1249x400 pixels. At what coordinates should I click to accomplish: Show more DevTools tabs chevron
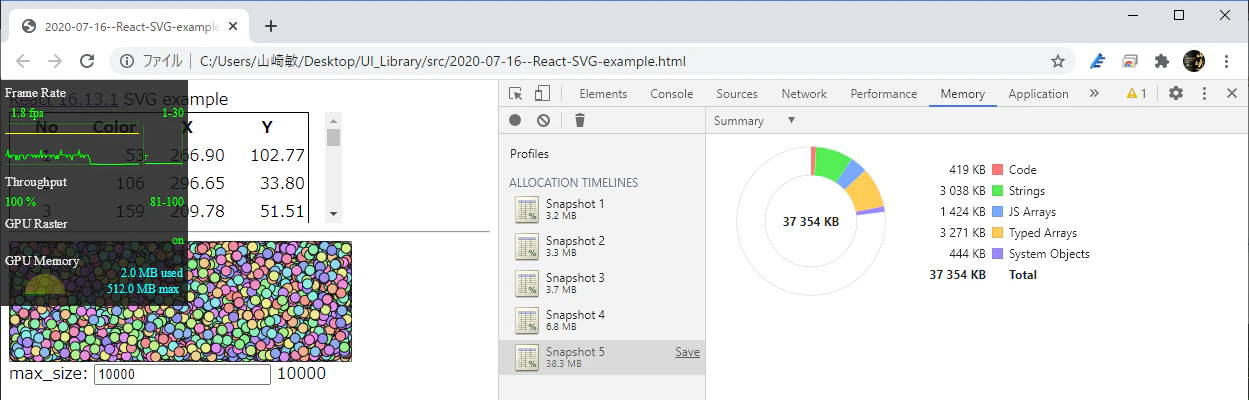click(x=1094, y=94)
